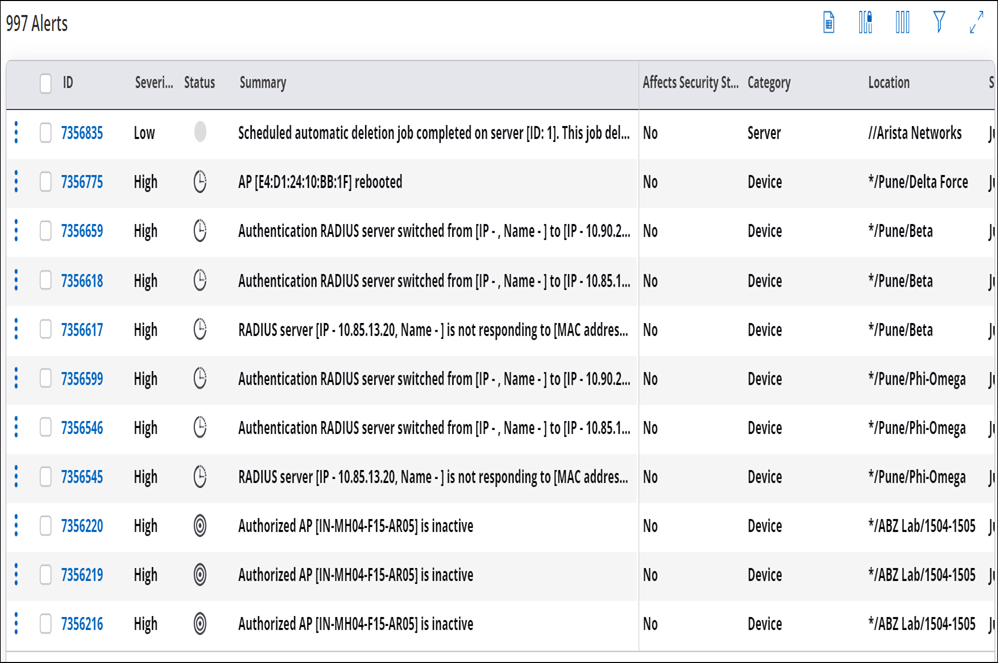Expand the alerts table to full screen
The width and height of the screenshot is (999, 663).
tap(976, 23)
